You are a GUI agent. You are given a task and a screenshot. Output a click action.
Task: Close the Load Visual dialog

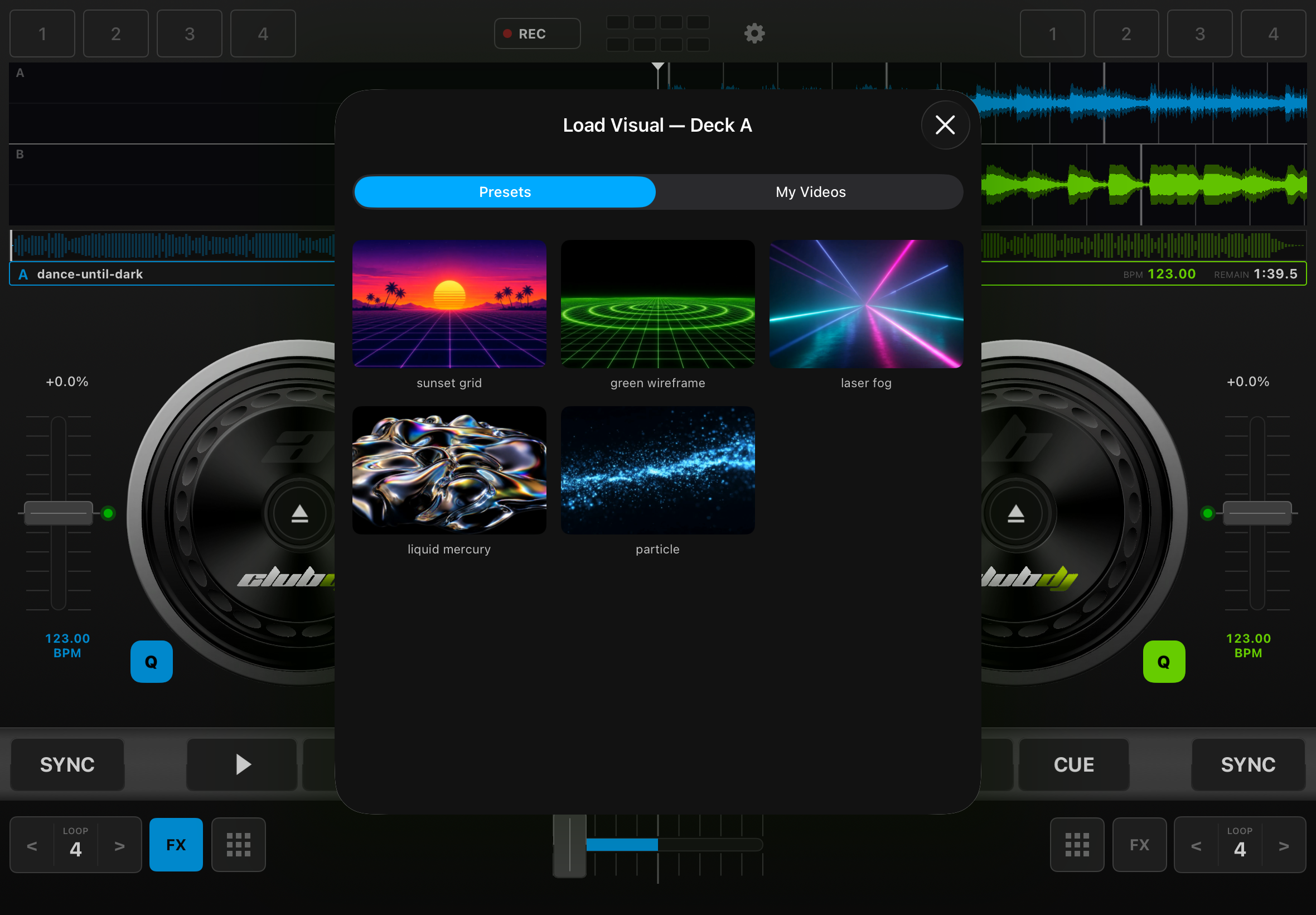point(945,125)
